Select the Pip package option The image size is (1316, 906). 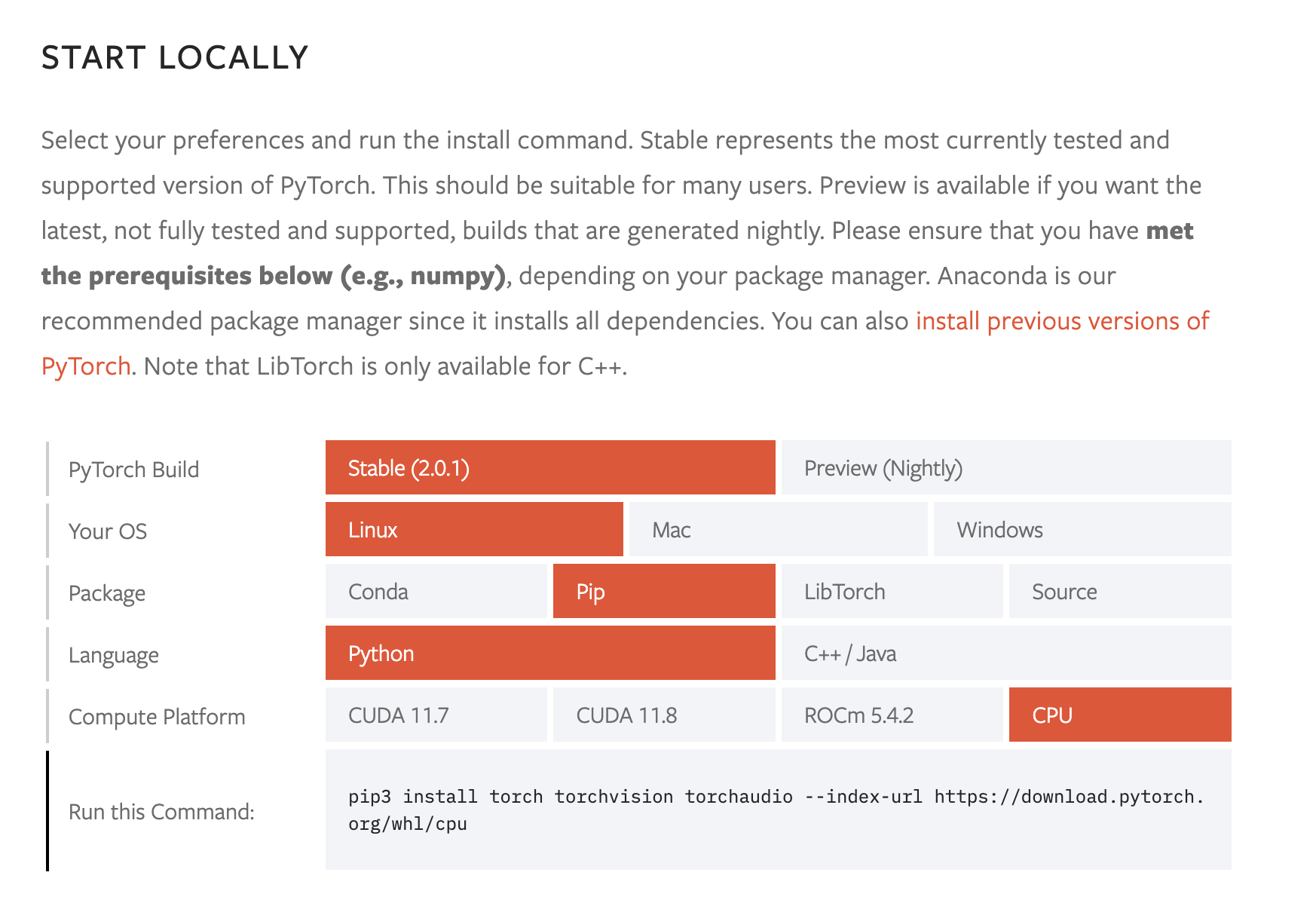(x=664, y=591)
